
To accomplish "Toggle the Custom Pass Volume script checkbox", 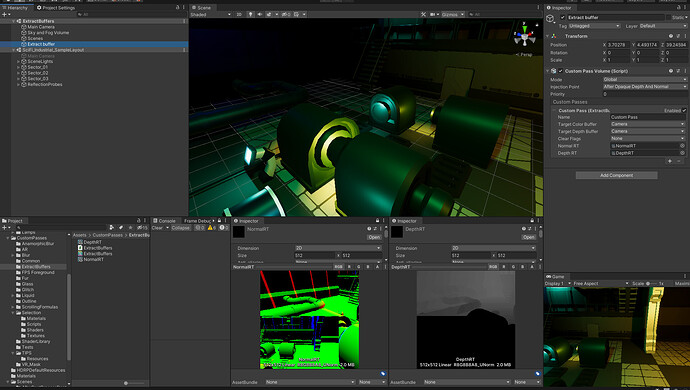I will 561,71.
